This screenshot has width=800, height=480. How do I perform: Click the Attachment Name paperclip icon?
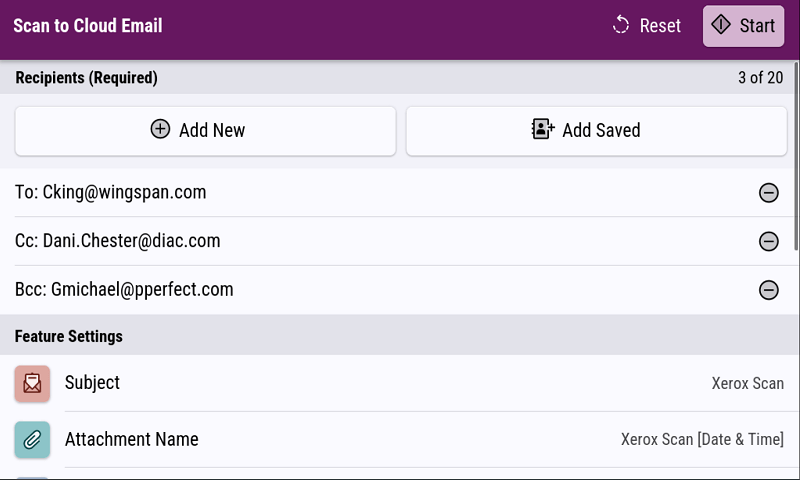pos(32,439)
